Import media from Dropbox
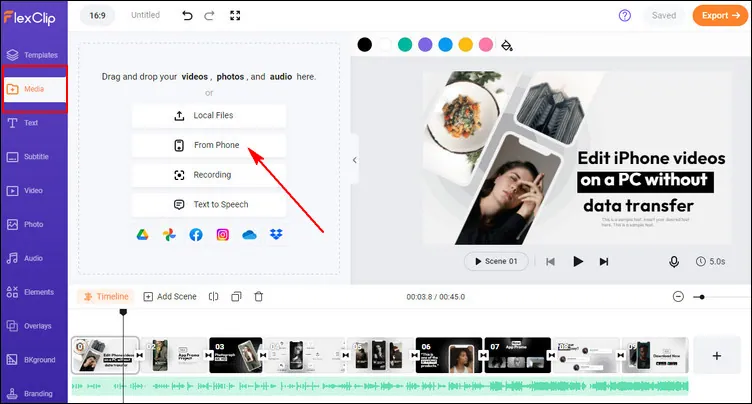 pos(276,235)
